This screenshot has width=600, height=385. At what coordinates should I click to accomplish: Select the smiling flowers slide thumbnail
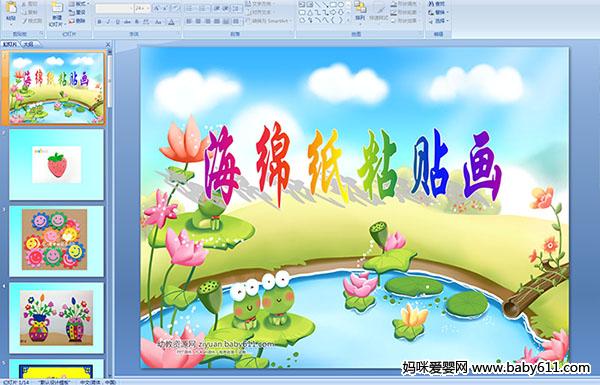tap(57, 241)
